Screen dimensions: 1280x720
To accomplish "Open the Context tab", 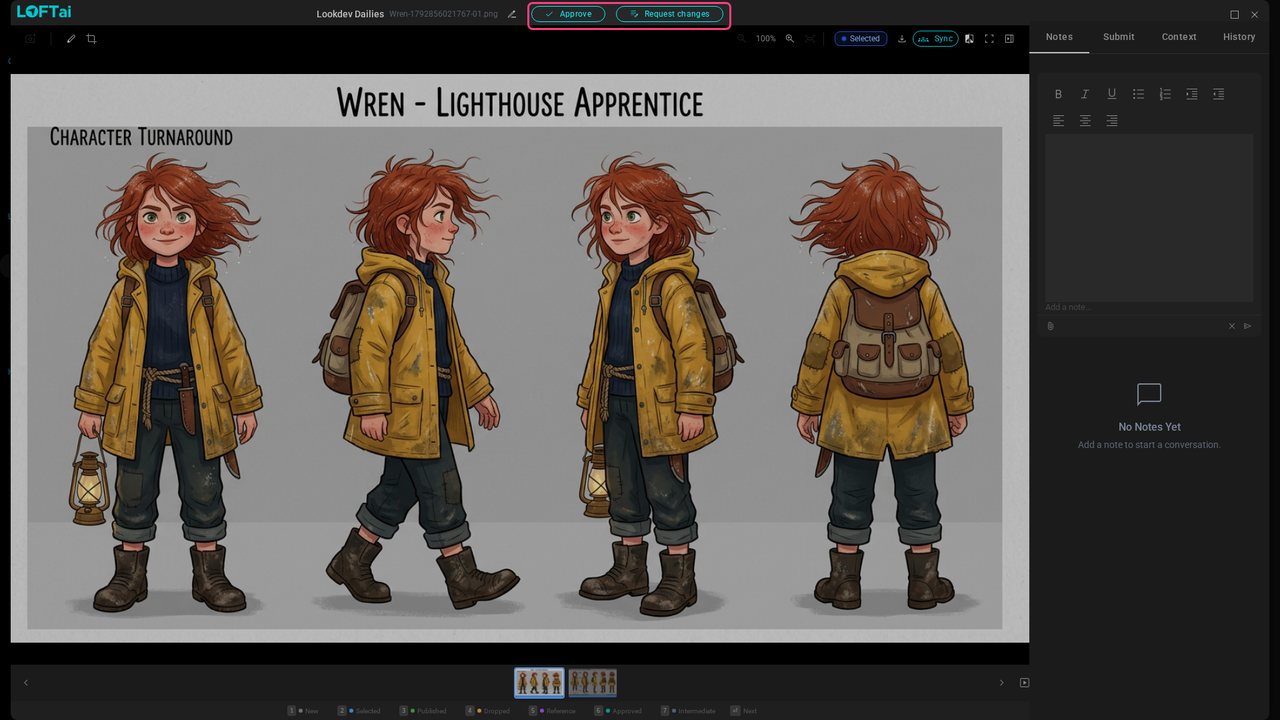I will coord(1179,37).
